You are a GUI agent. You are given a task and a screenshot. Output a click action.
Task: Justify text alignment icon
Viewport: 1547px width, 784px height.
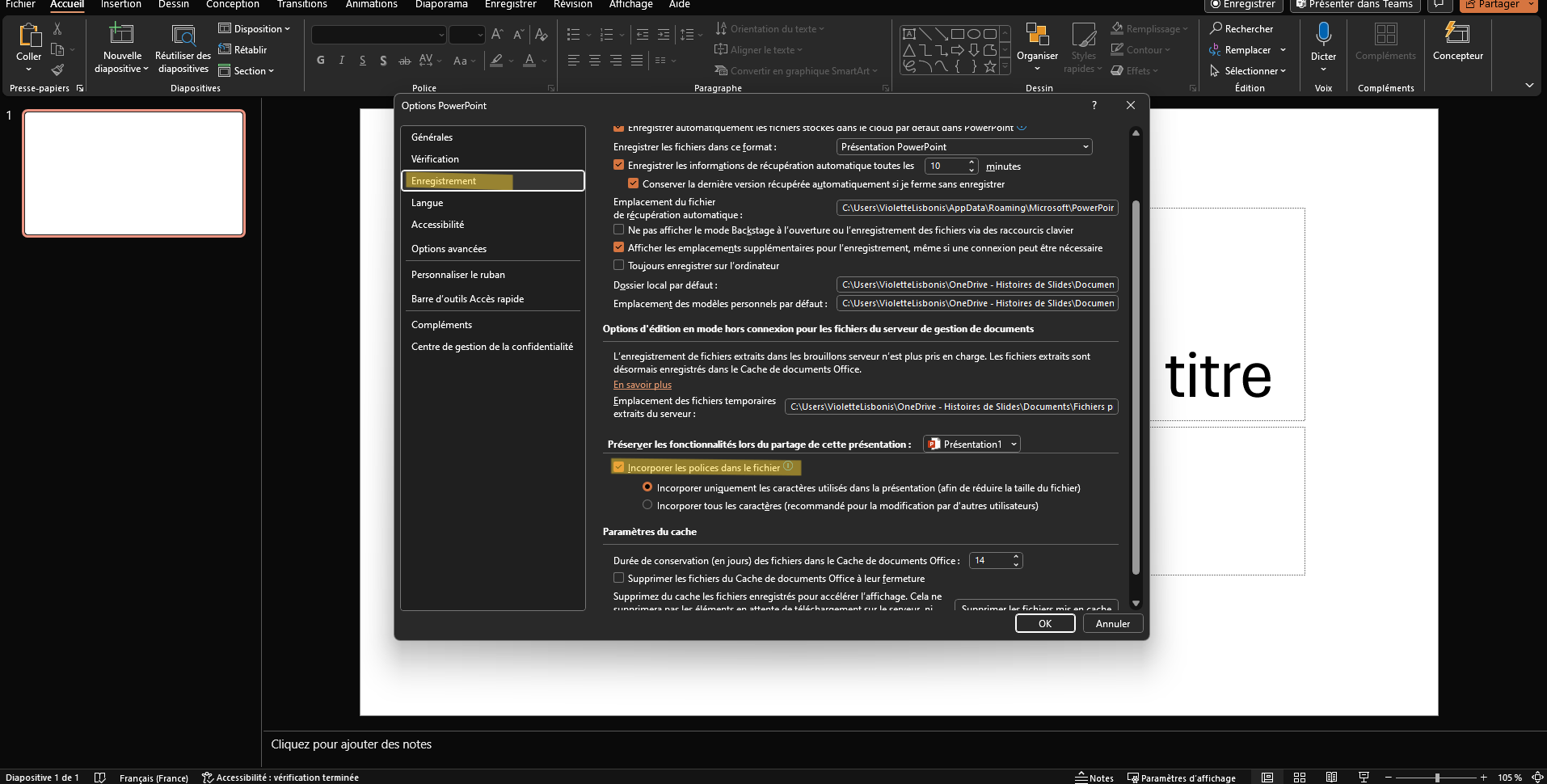637,60
